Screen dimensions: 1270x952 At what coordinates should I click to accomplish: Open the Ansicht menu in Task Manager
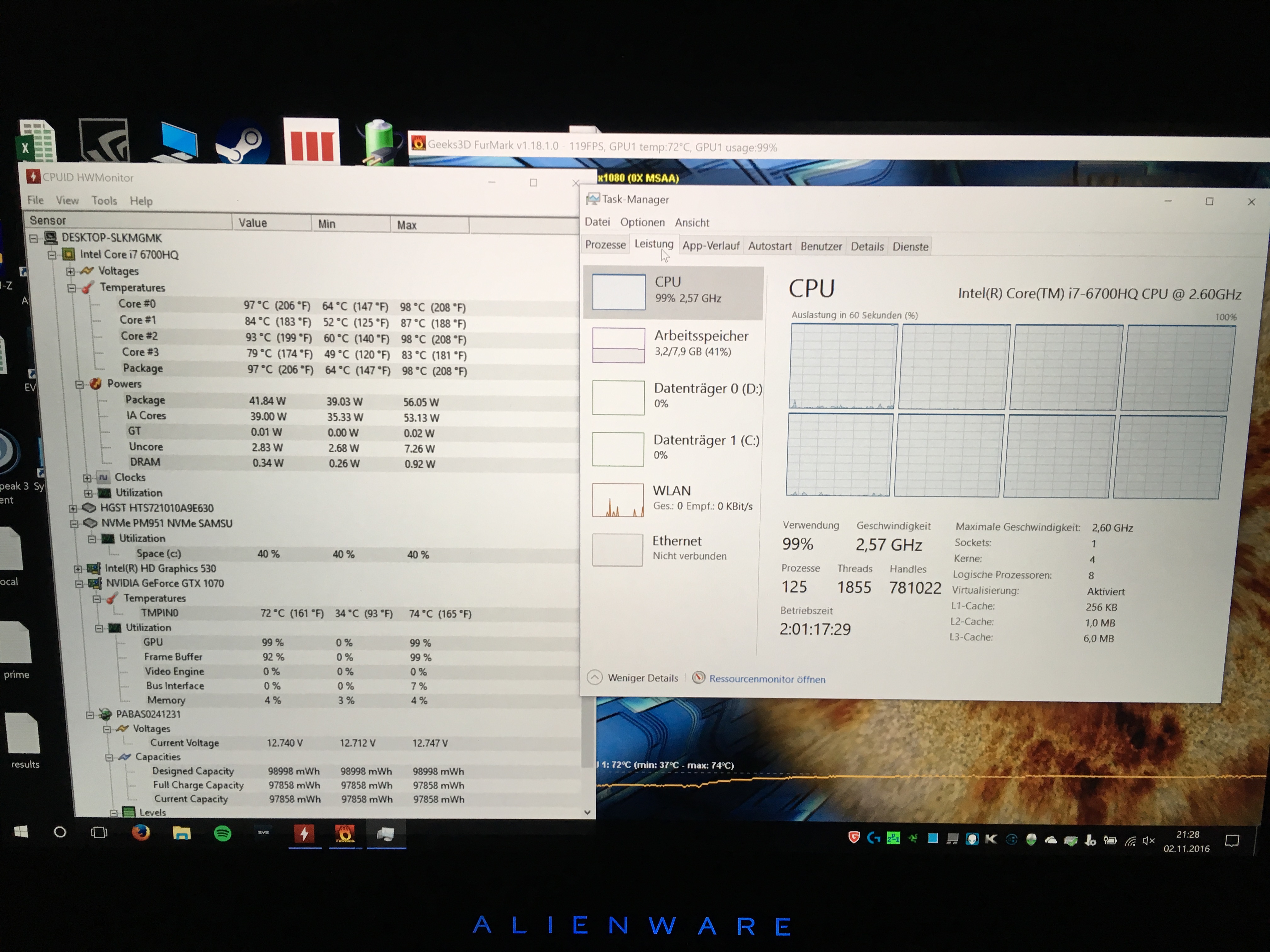click(692, 223)
